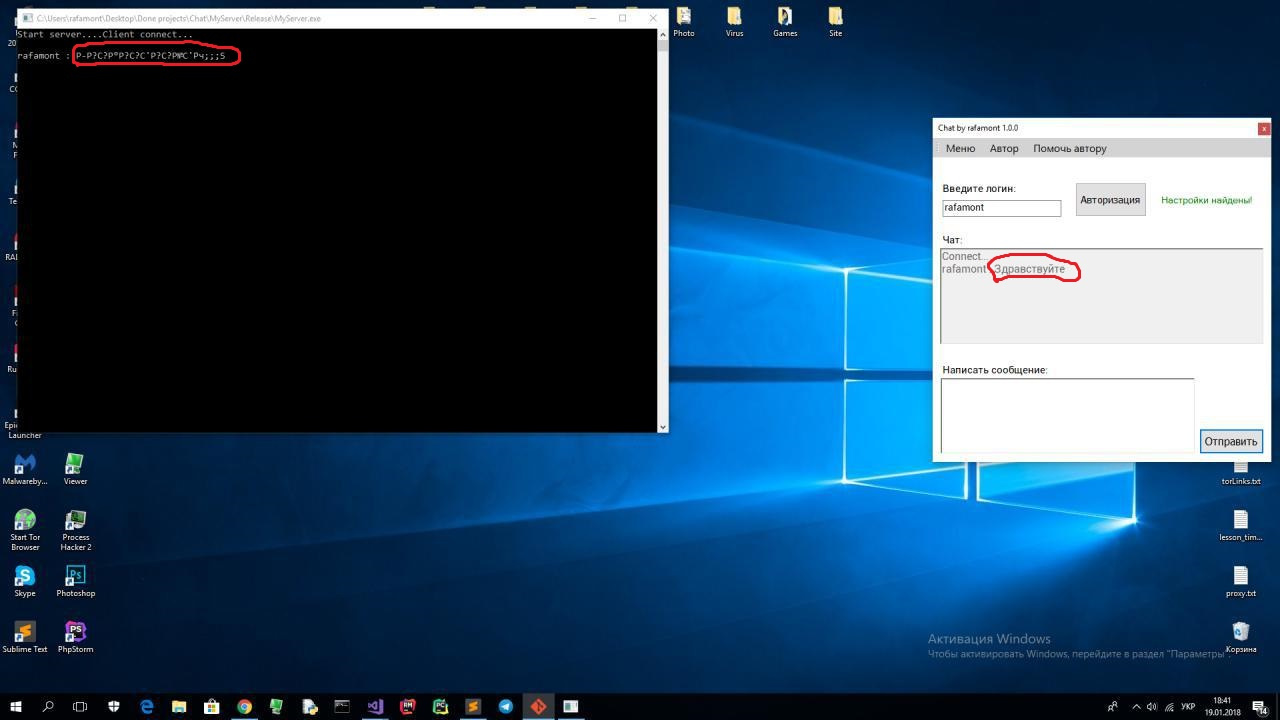This screenshot has width=1280, height=720.
Task: Switch to Sublime Text on the taskbar
Action: [473, 706]
